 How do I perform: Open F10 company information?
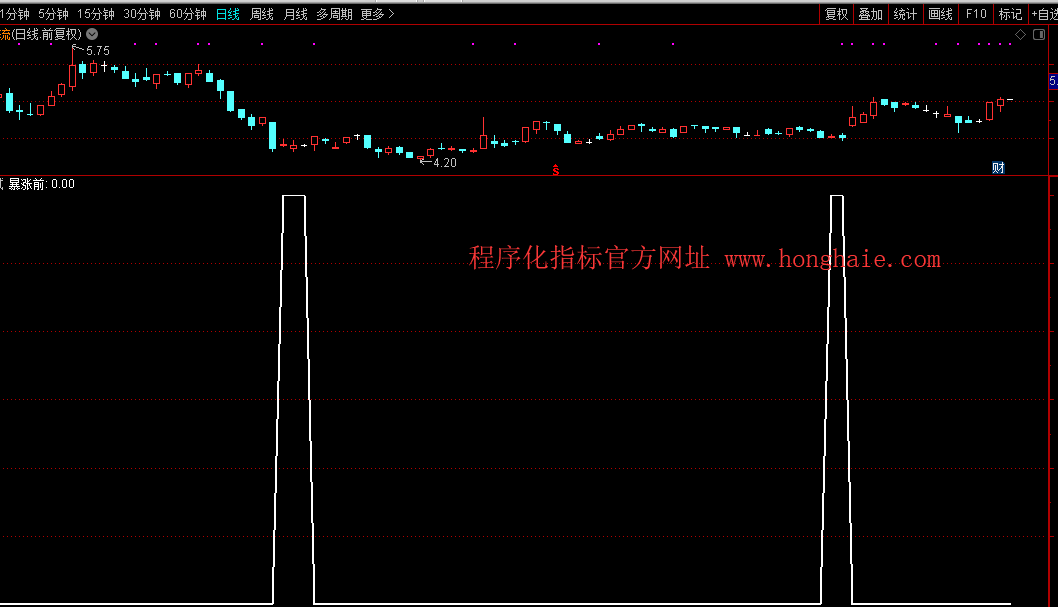click(976, 14)
